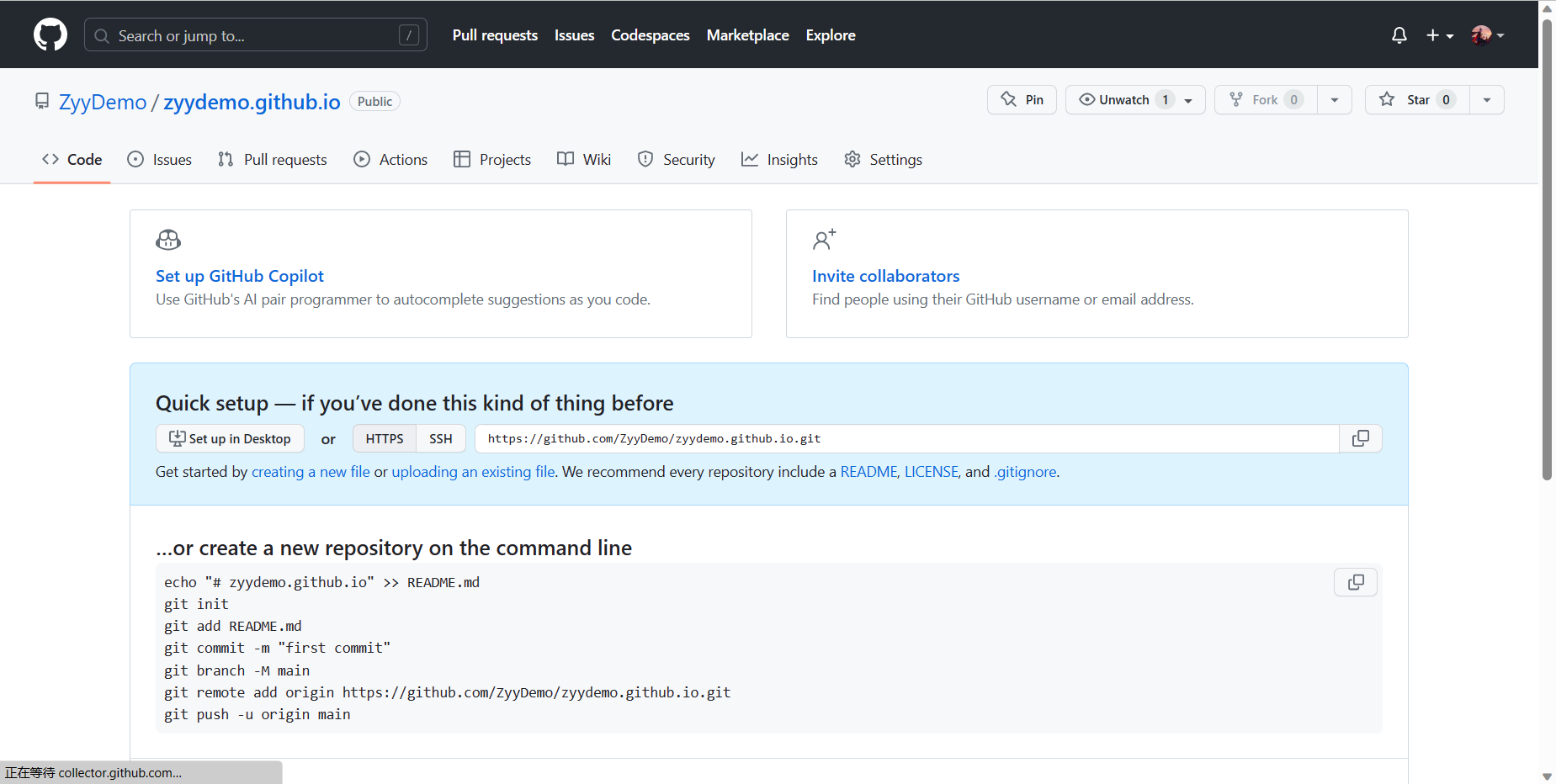Viewport: 1556px width, 784px height.
Task: Open Issues in top navigation
Action: pyautogui.click(x=574, y=35)
